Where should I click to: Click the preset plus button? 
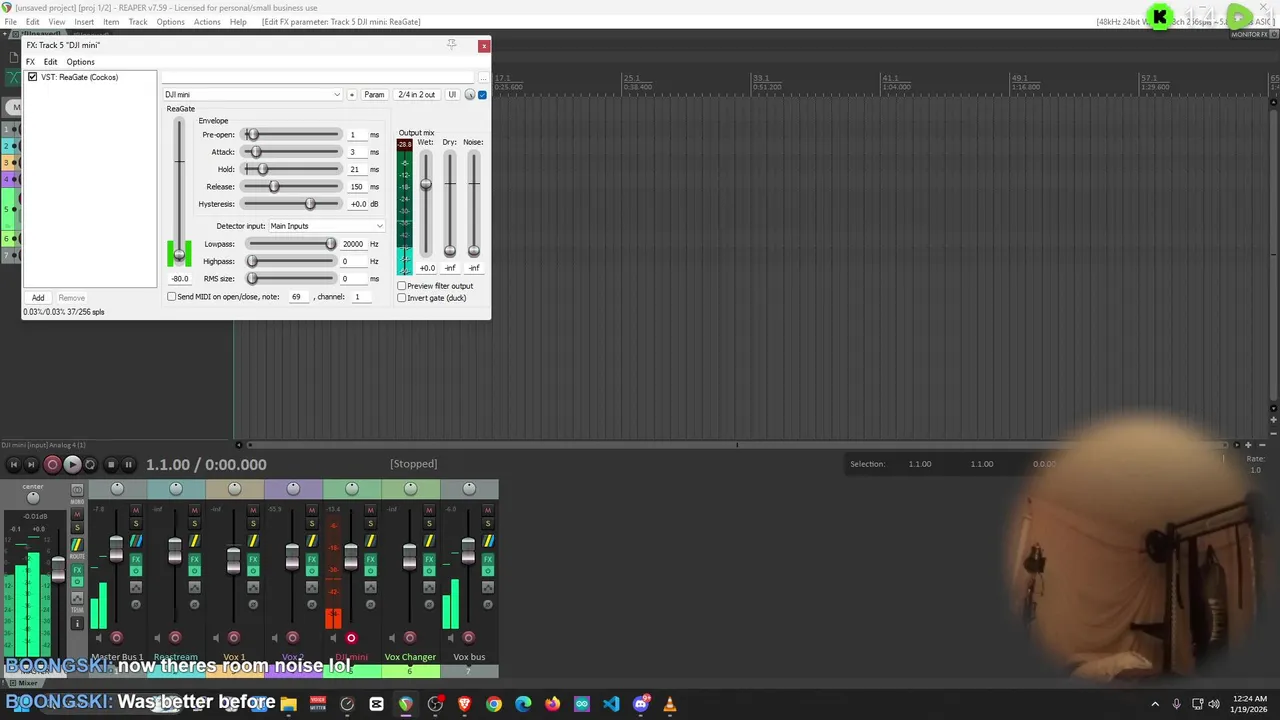coord(352,95)
